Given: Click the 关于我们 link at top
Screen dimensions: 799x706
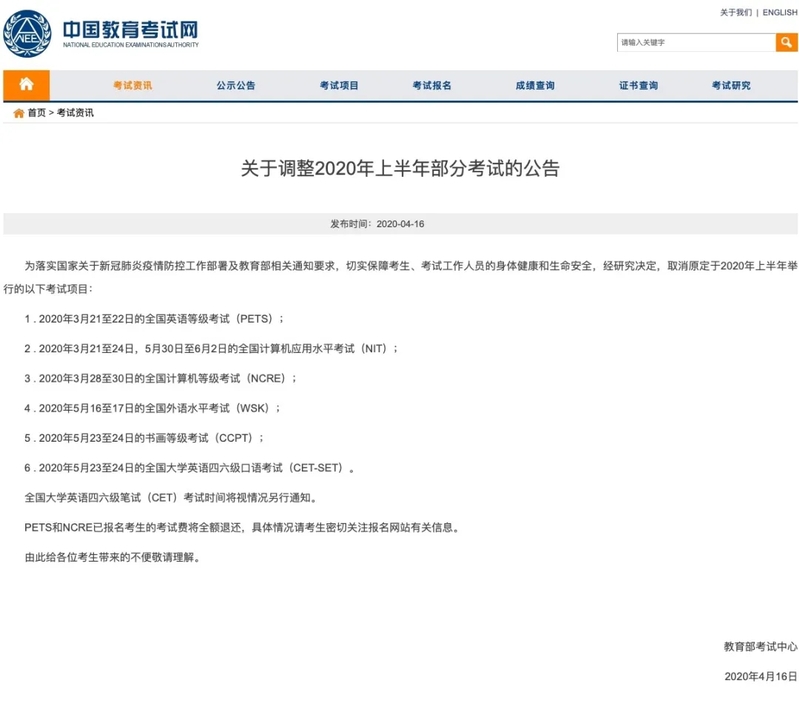Looking at the screenshot, I should pyautogui.click(x=735, y=13).
